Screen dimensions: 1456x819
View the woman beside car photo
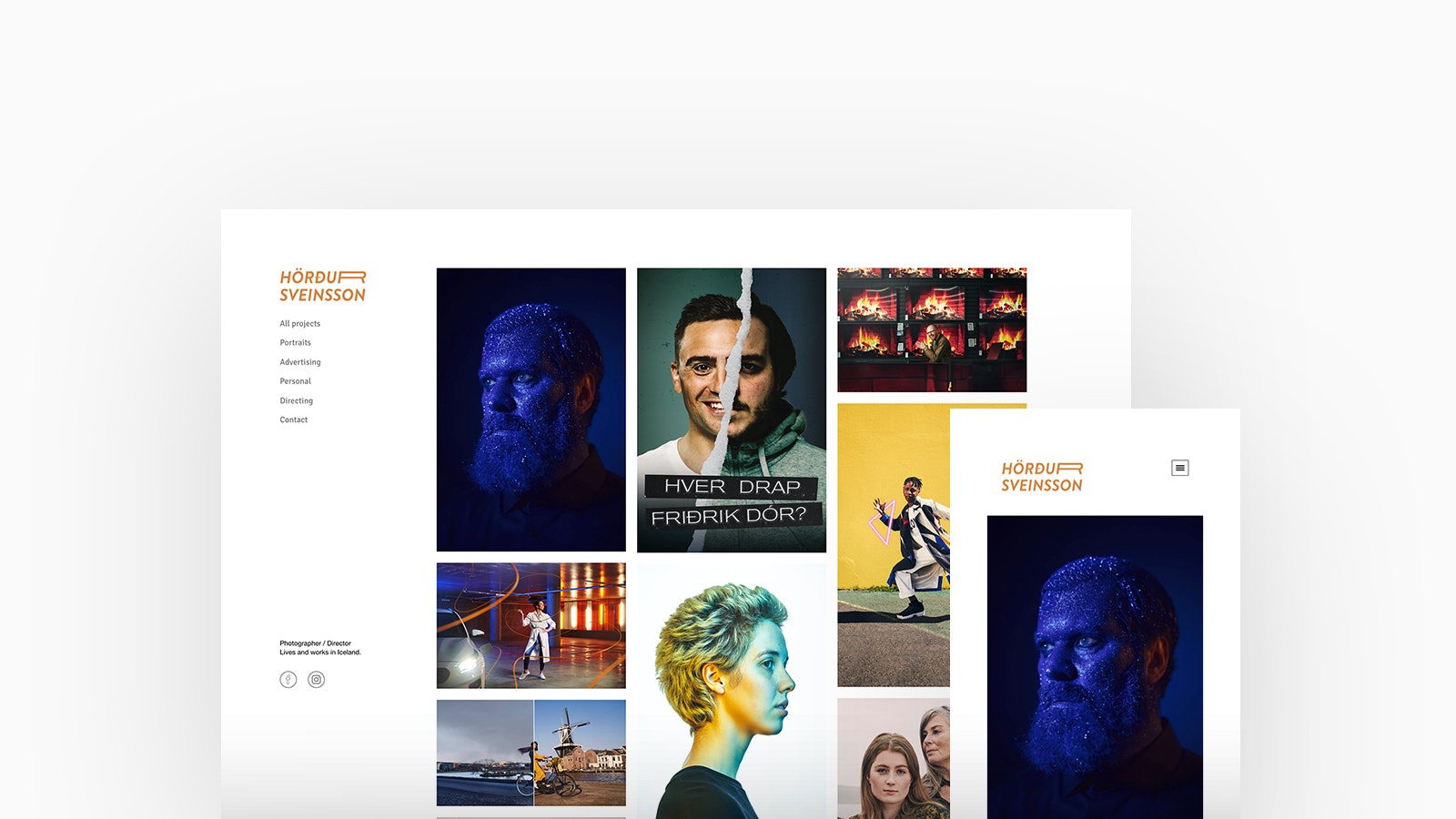[531, 625]
